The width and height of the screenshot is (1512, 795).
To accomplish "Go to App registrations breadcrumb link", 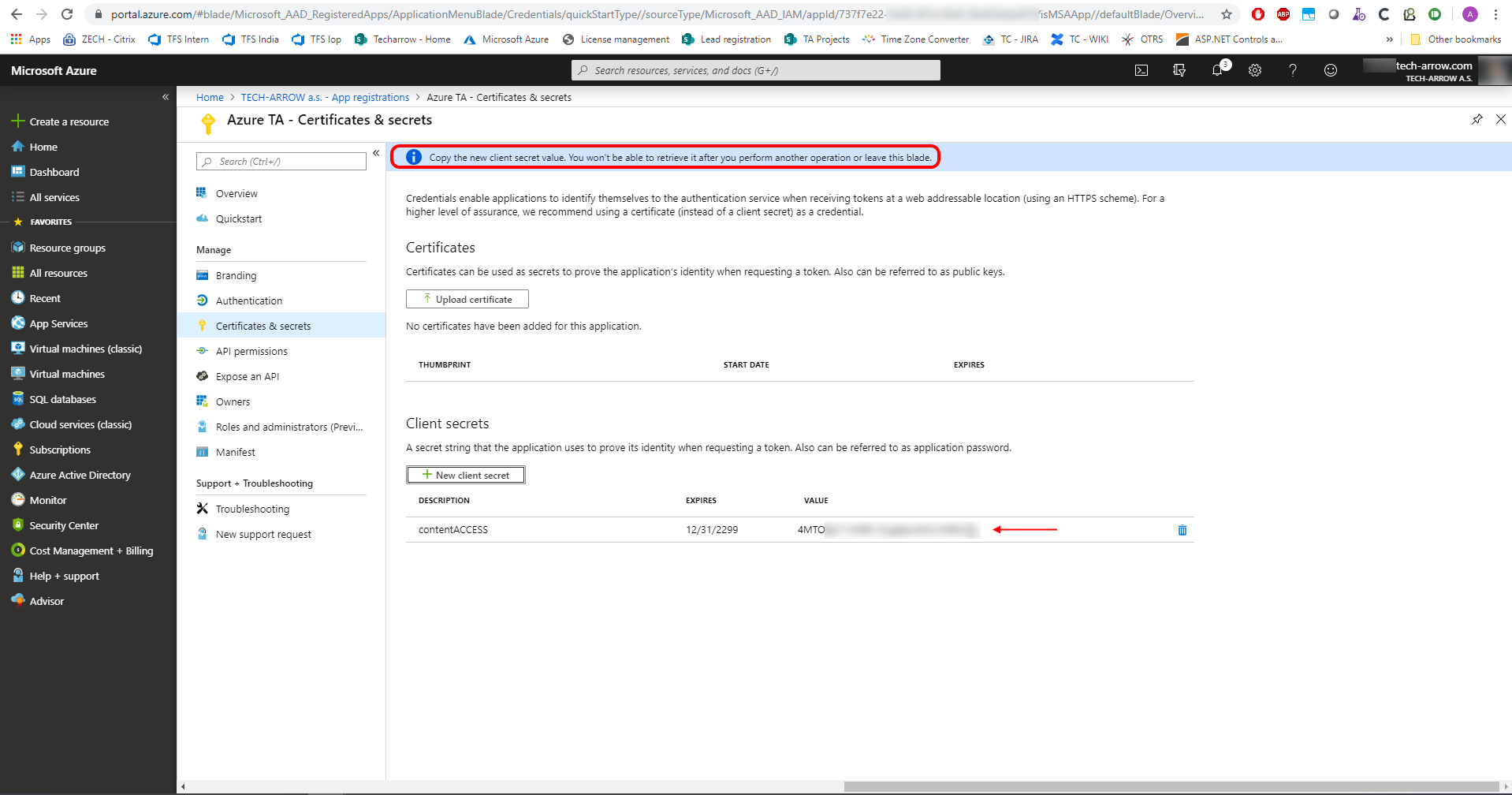I will [x=325, y=98].
